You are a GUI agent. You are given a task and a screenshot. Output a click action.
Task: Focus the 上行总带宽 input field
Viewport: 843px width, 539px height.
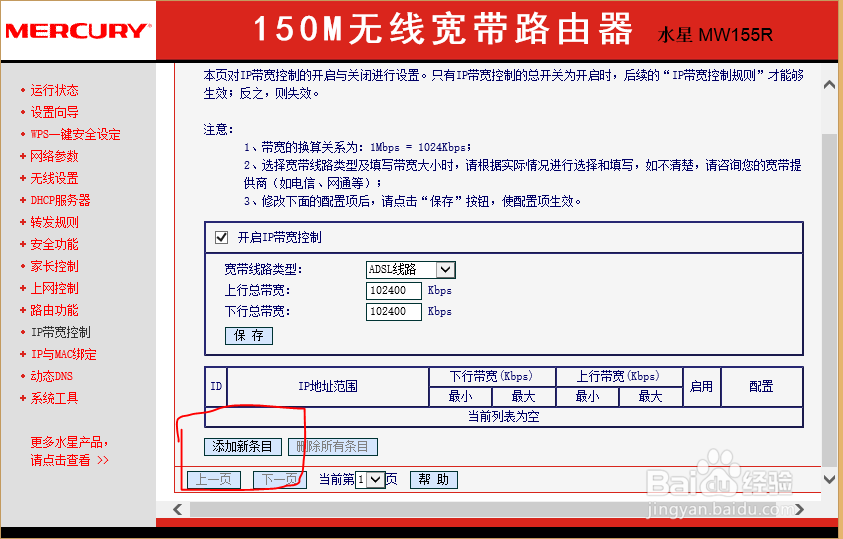point(394,291)
